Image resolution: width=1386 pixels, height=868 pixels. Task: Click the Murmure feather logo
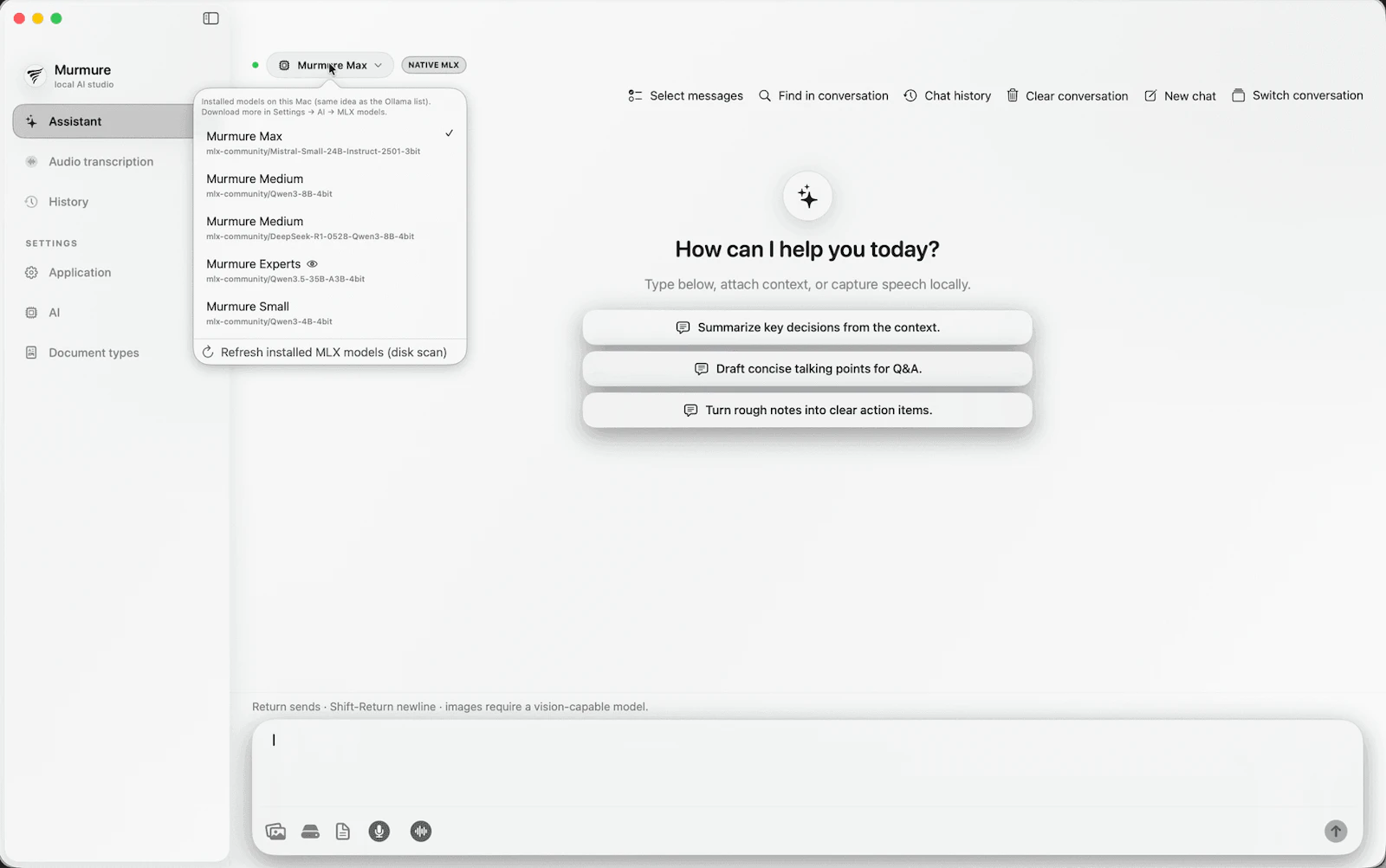35,76
